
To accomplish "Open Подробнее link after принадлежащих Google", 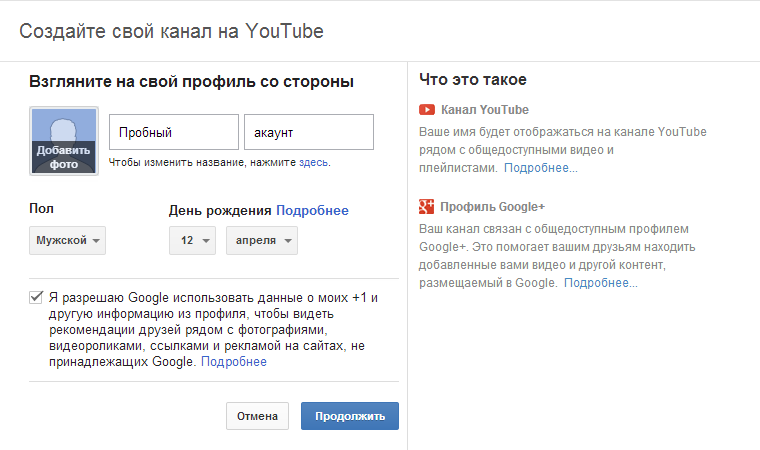I will (234, 362).
